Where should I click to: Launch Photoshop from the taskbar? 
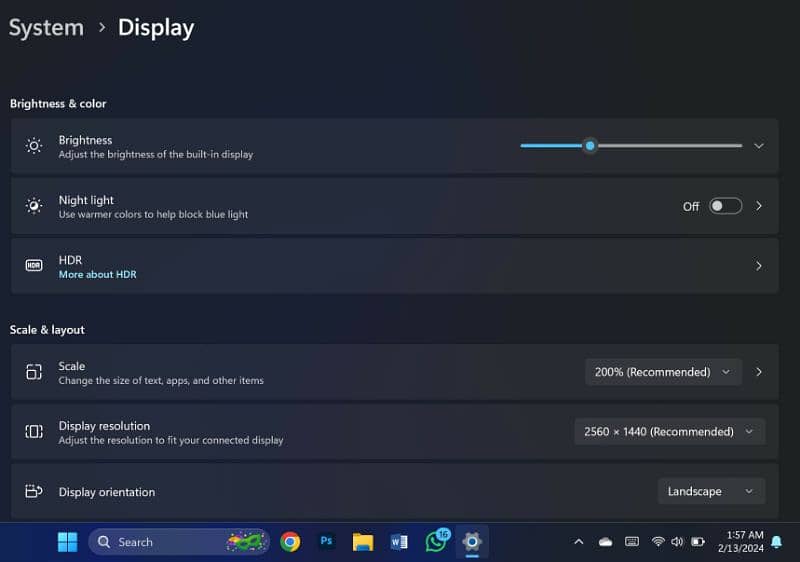pyautogui.click(x=326, y=542)
